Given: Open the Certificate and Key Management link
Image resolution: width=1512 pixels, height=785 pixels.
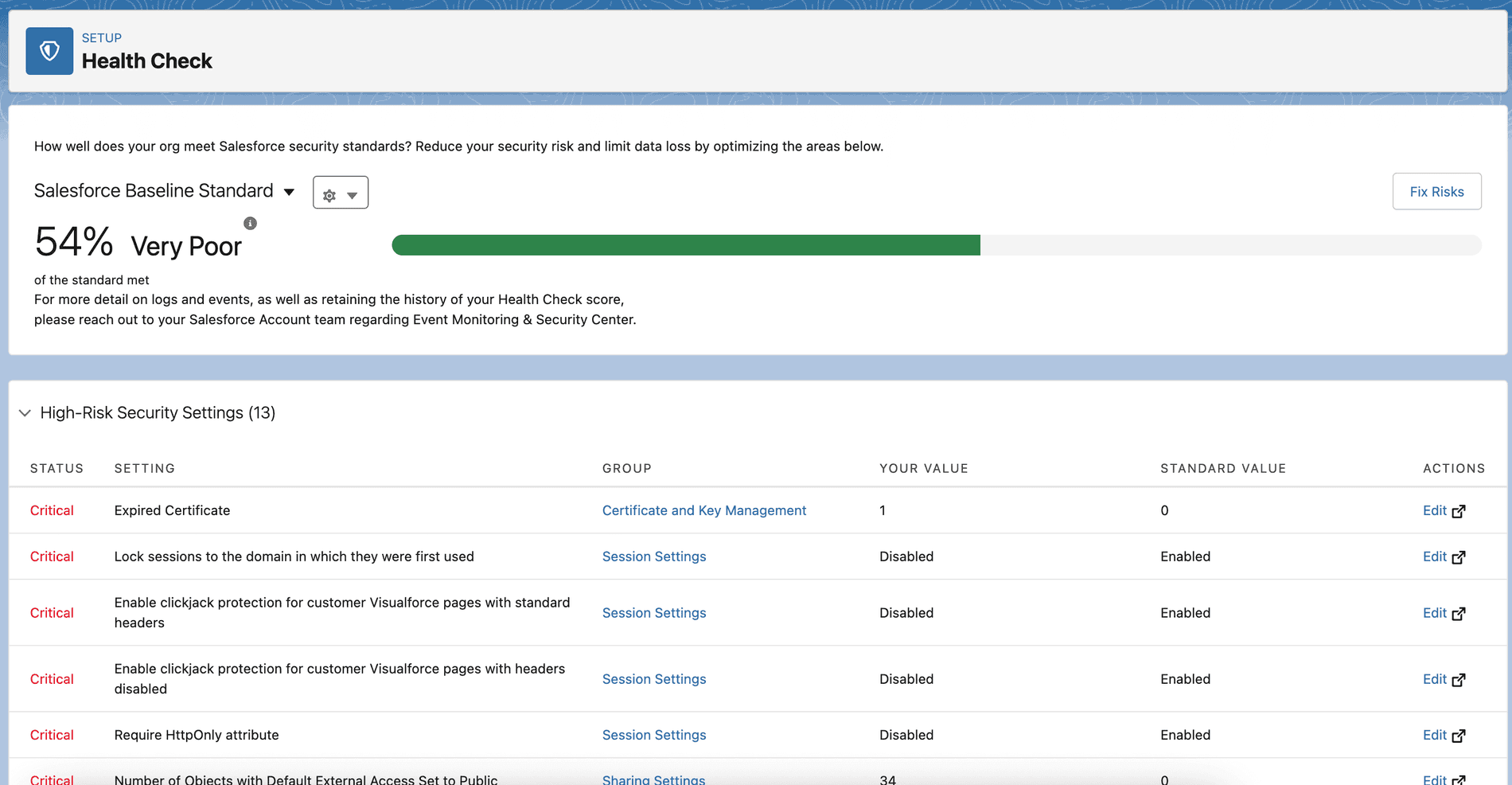Looking at the screenshot, I should 703,510.
